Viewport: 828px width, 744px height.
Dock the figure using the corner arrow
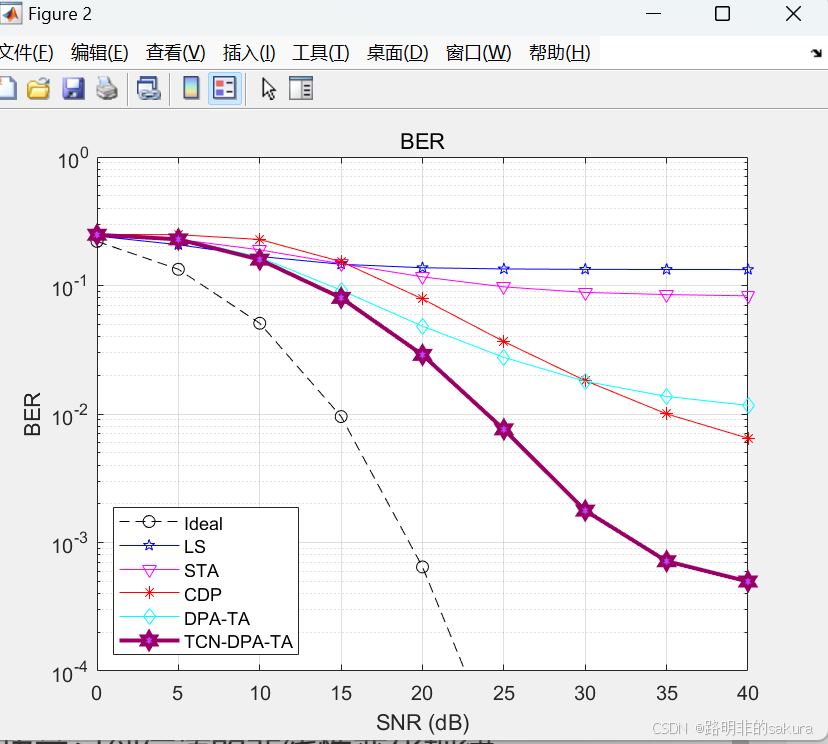pos(816,53)
